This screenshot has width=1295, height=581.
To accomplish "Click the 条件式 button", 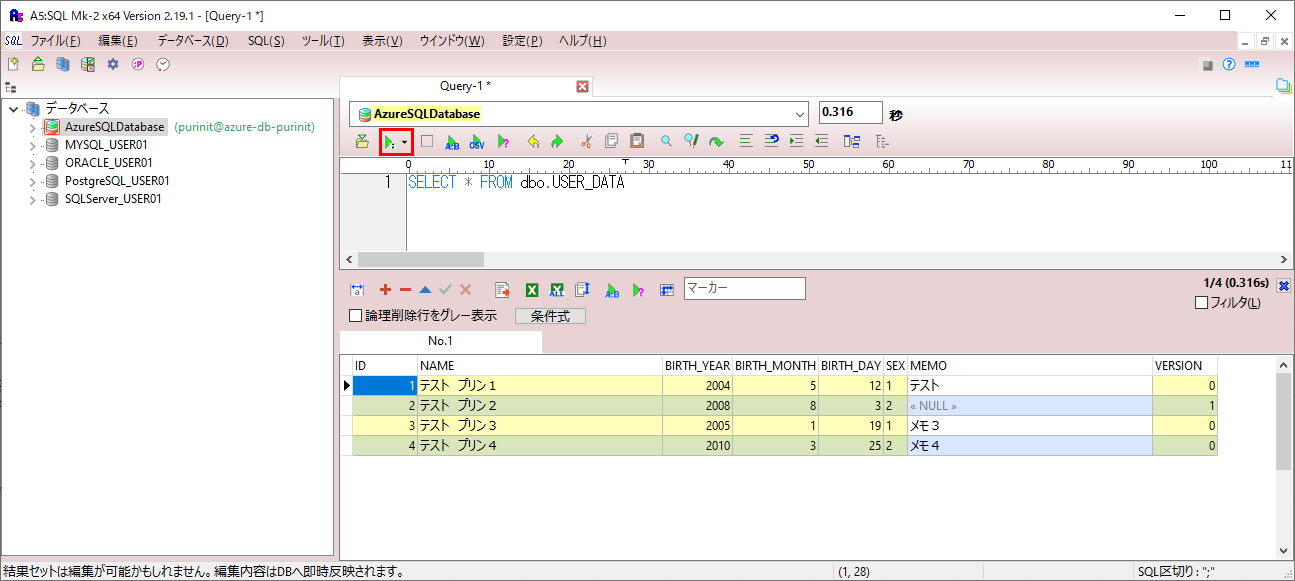I will pyautogui.click(x=550, y=316).
